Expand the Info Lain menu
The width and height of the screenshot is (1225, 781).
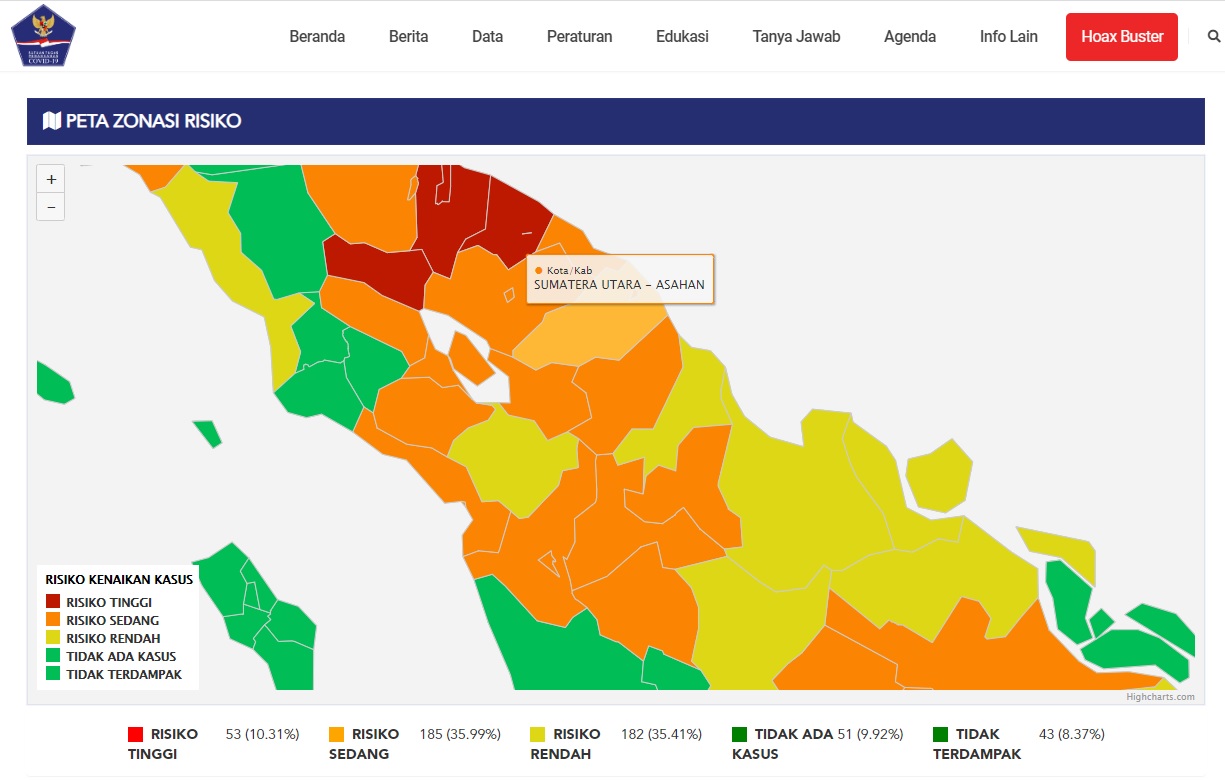point(1008,37)
